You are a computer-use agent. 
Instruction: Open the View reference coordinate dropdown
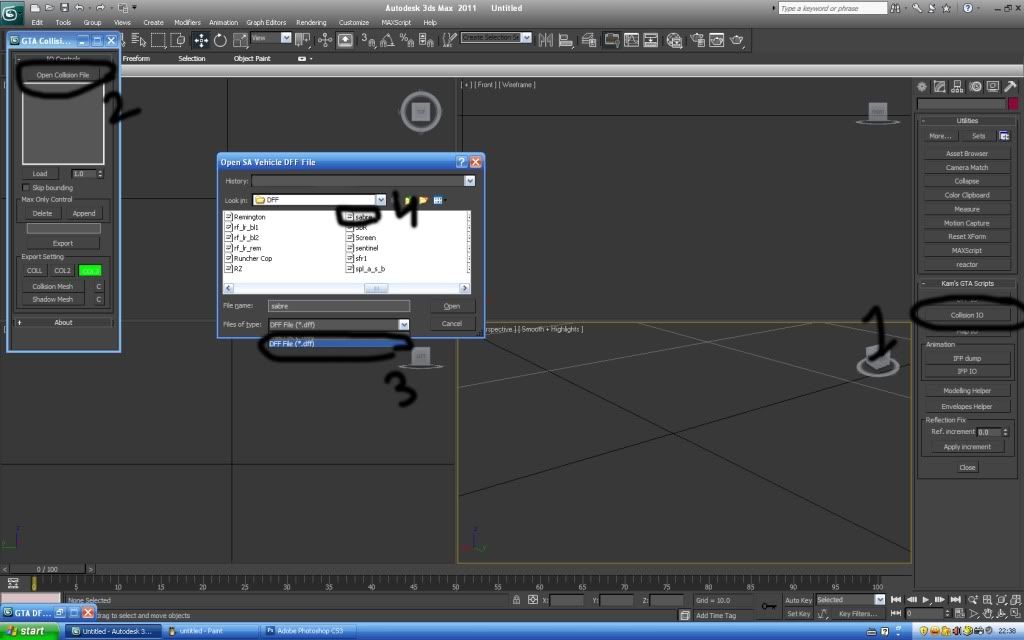[x=286, y=39]
